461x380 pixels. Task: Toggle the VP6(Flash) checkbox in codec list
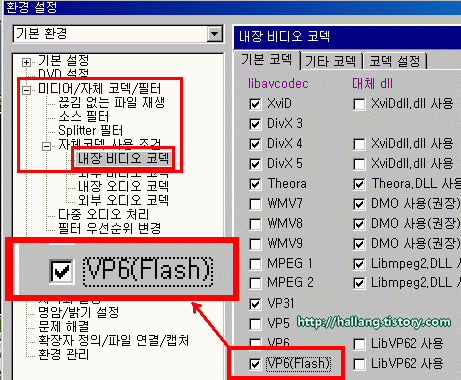tap(255, 364)
